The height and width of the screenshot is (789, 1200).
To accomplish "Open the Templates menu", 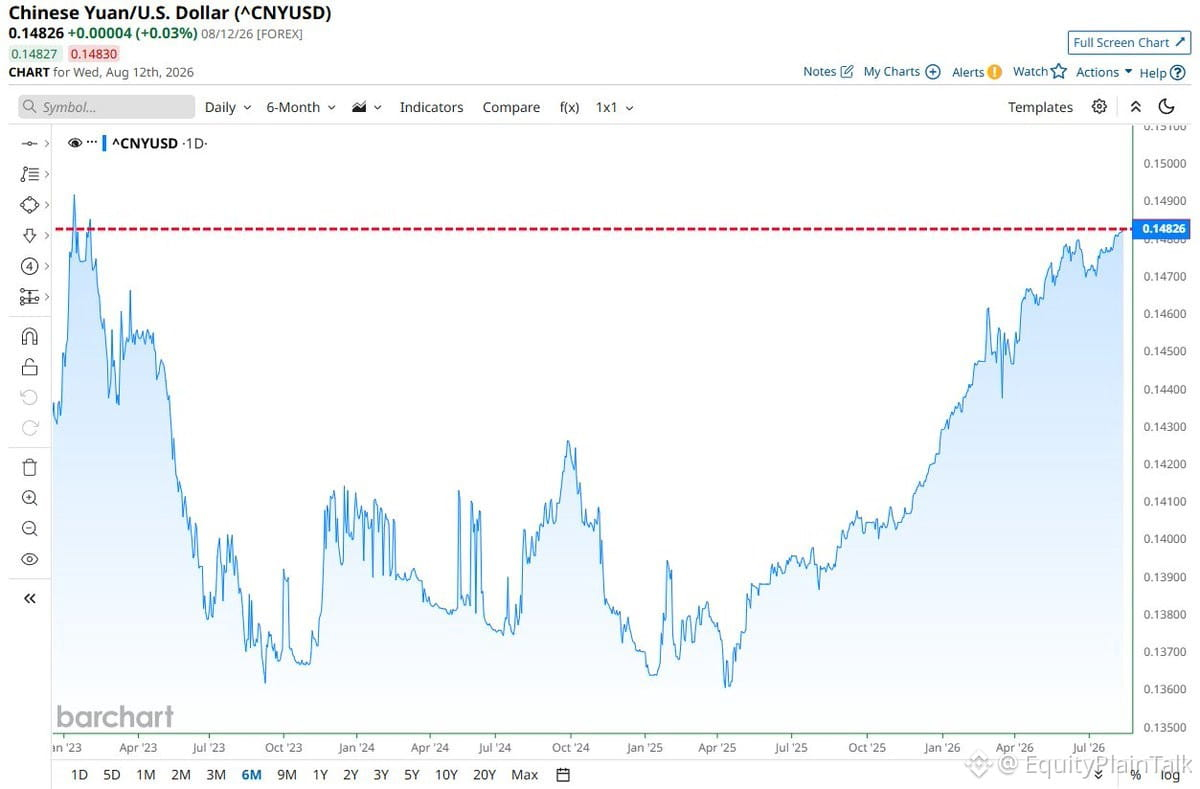I will [1040, 107].
